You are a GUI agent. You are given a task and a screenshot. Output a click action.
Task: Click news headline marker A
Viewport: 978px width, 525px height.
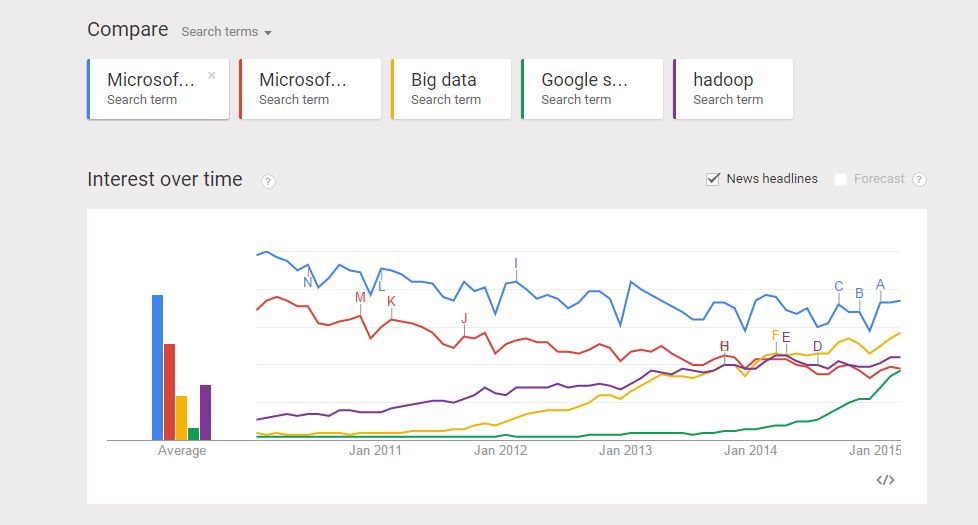(880, 284)
